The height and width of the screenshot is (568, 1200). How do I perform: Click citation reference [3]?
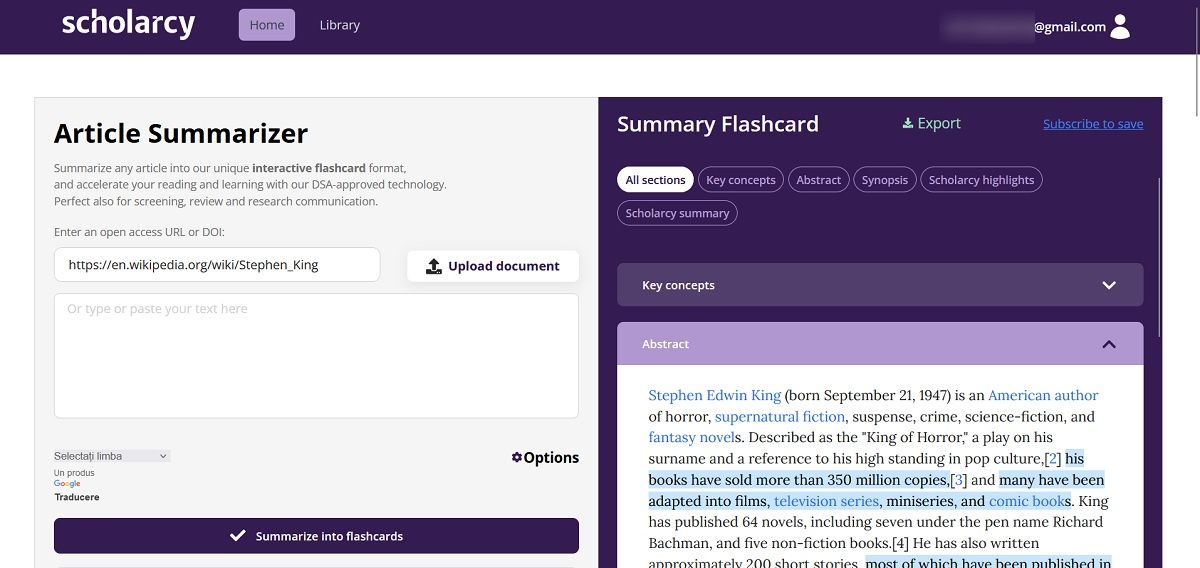(x=958, y=480)
